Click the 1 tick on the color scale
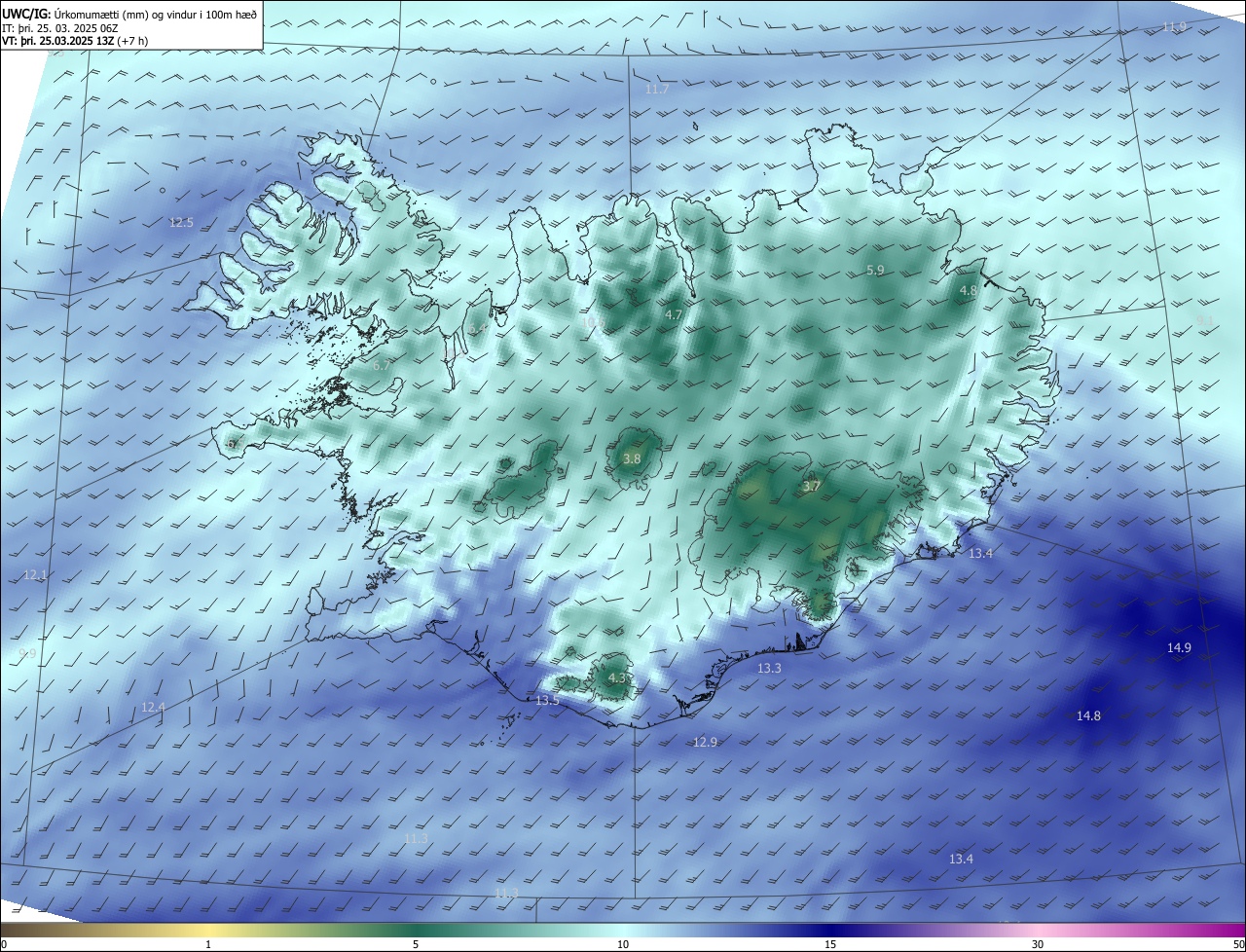The width and height of the screenshot is (1246, 952). 208,944
